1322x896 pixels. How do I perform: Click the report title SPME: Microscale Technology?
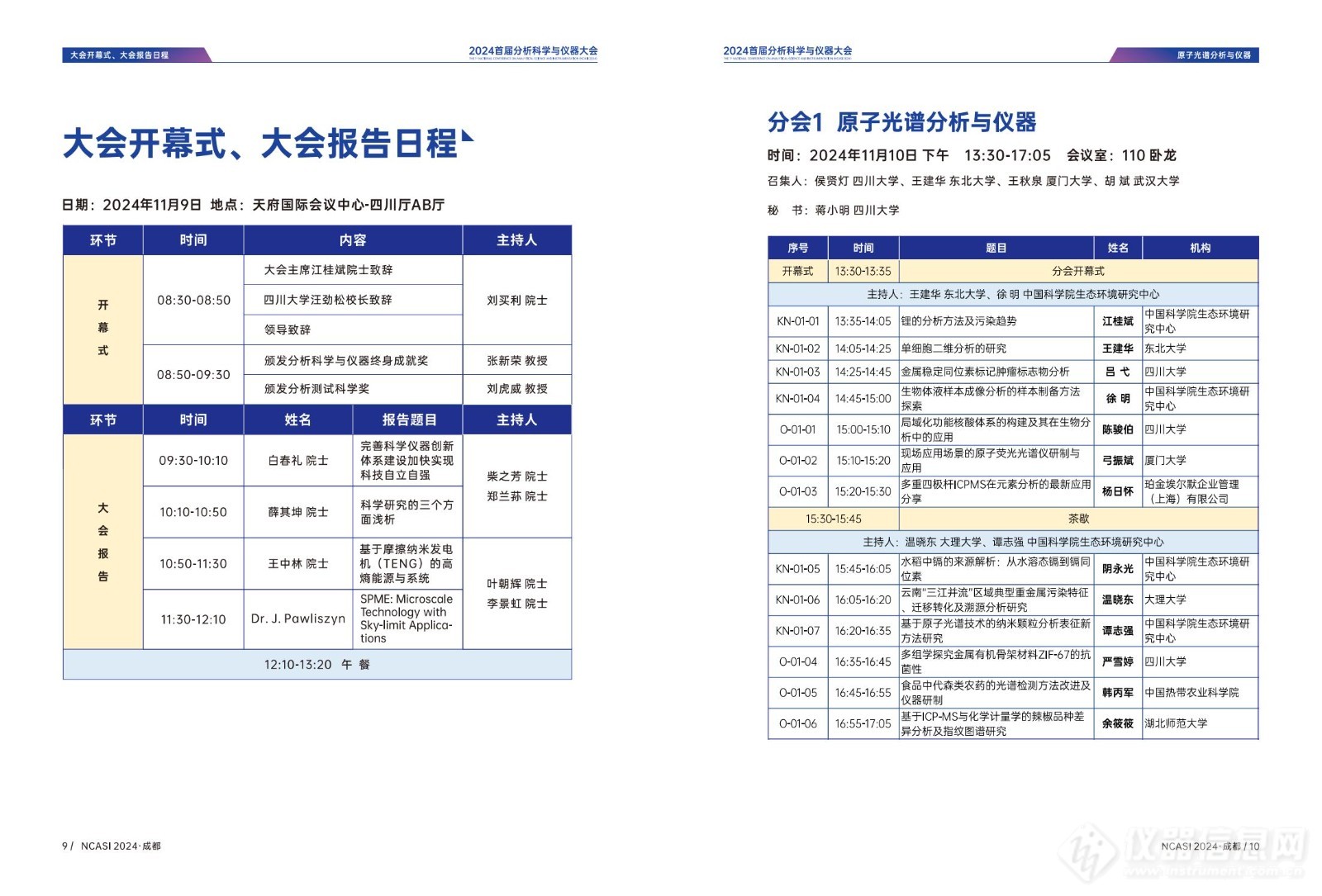[x=407, y=619]
